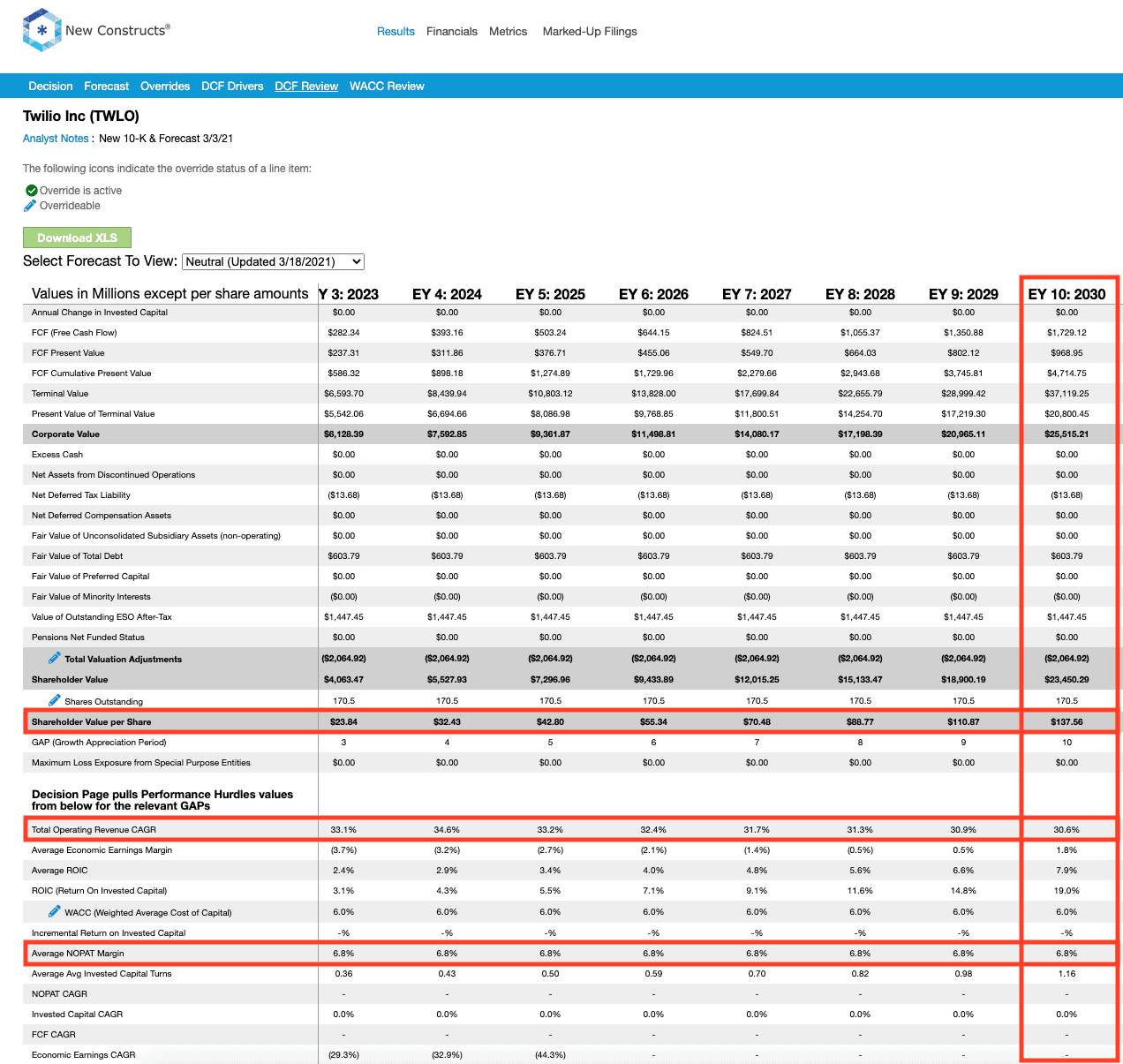Click the $25,515.21 Corporate Value cell
Screen dimensions: 1123x1064
(x=1066, y=434)
